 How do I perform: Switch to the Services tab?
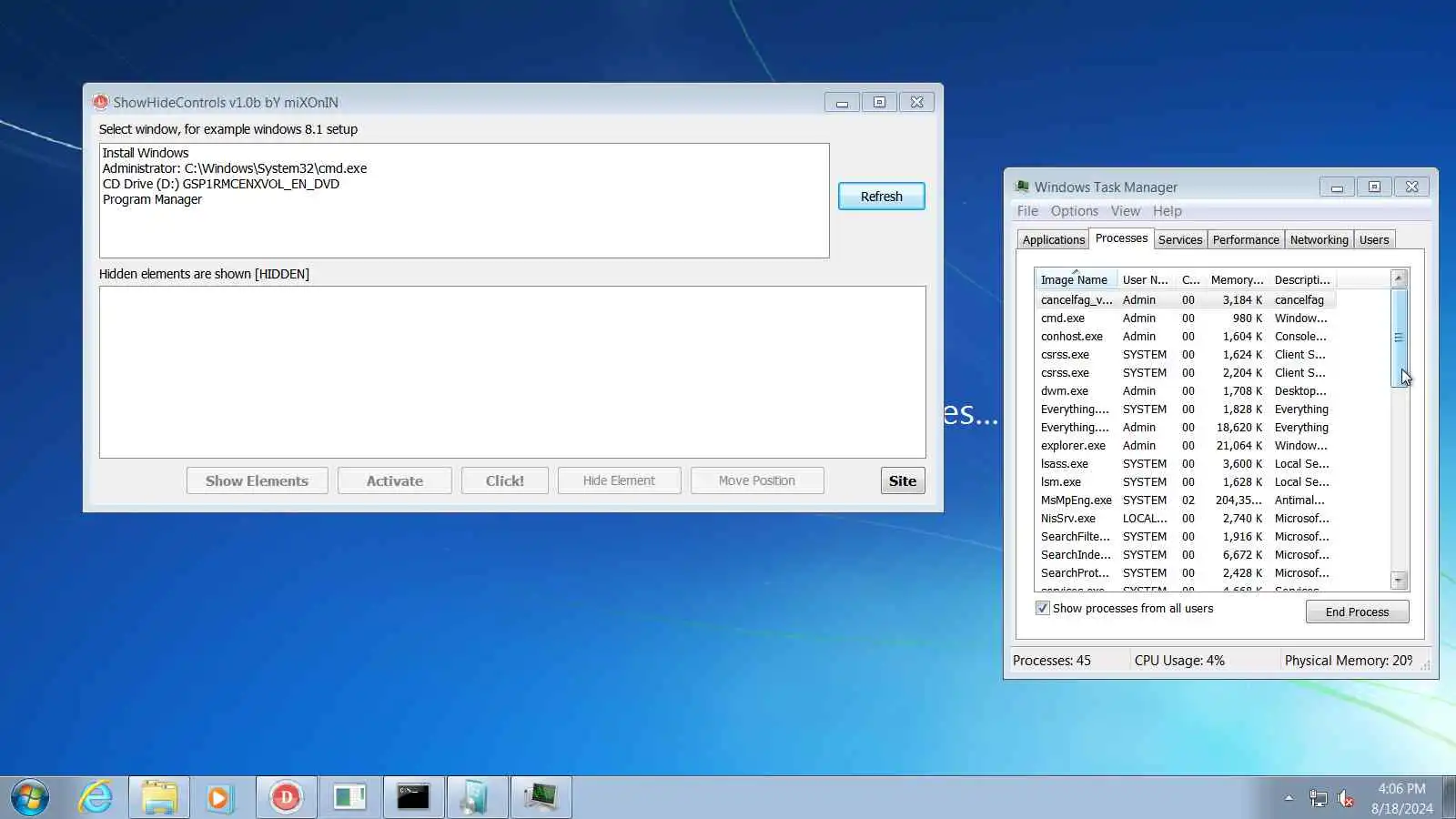[1180, 239]
